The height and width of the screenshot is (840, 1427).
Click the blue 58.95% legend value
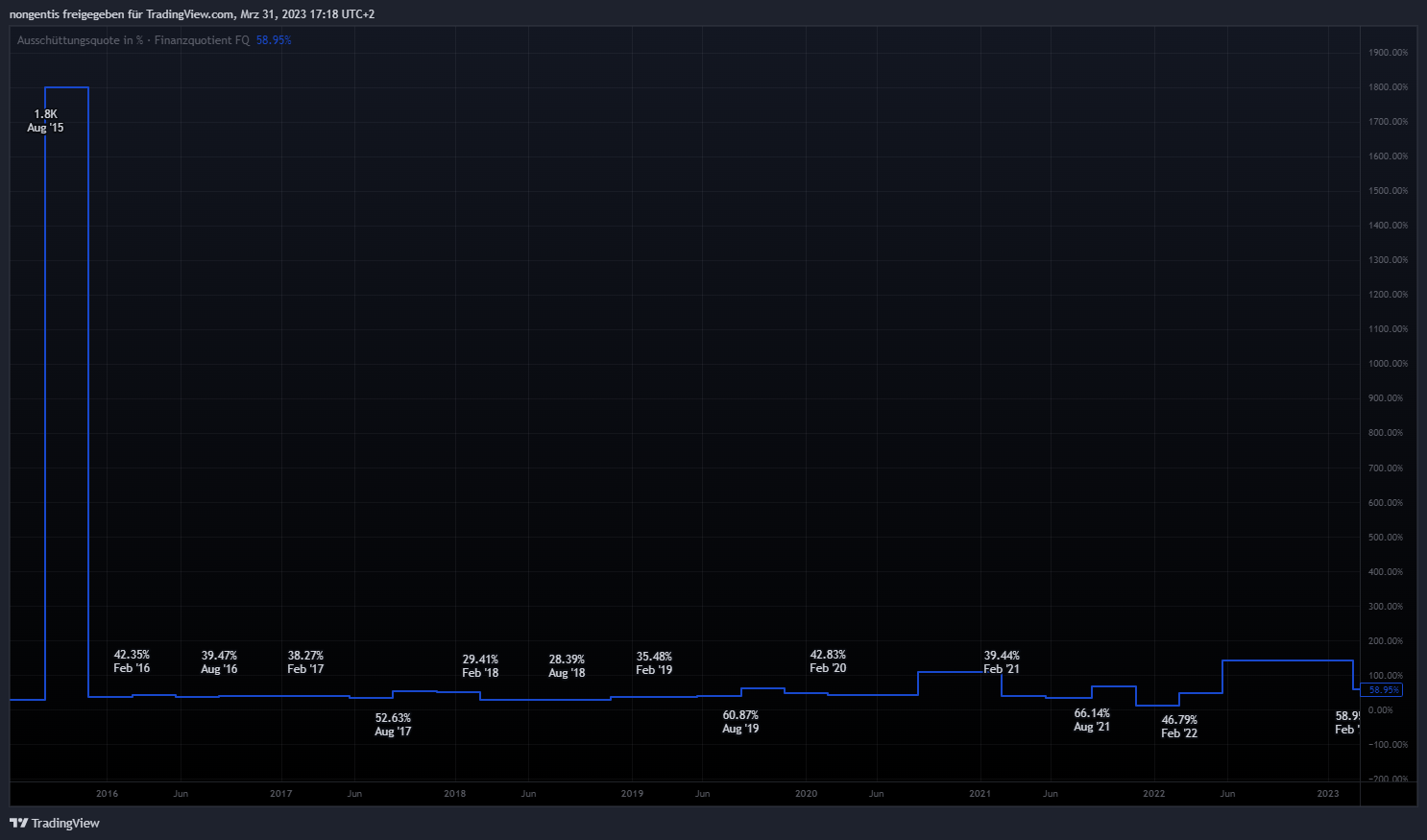coord(274,40)
